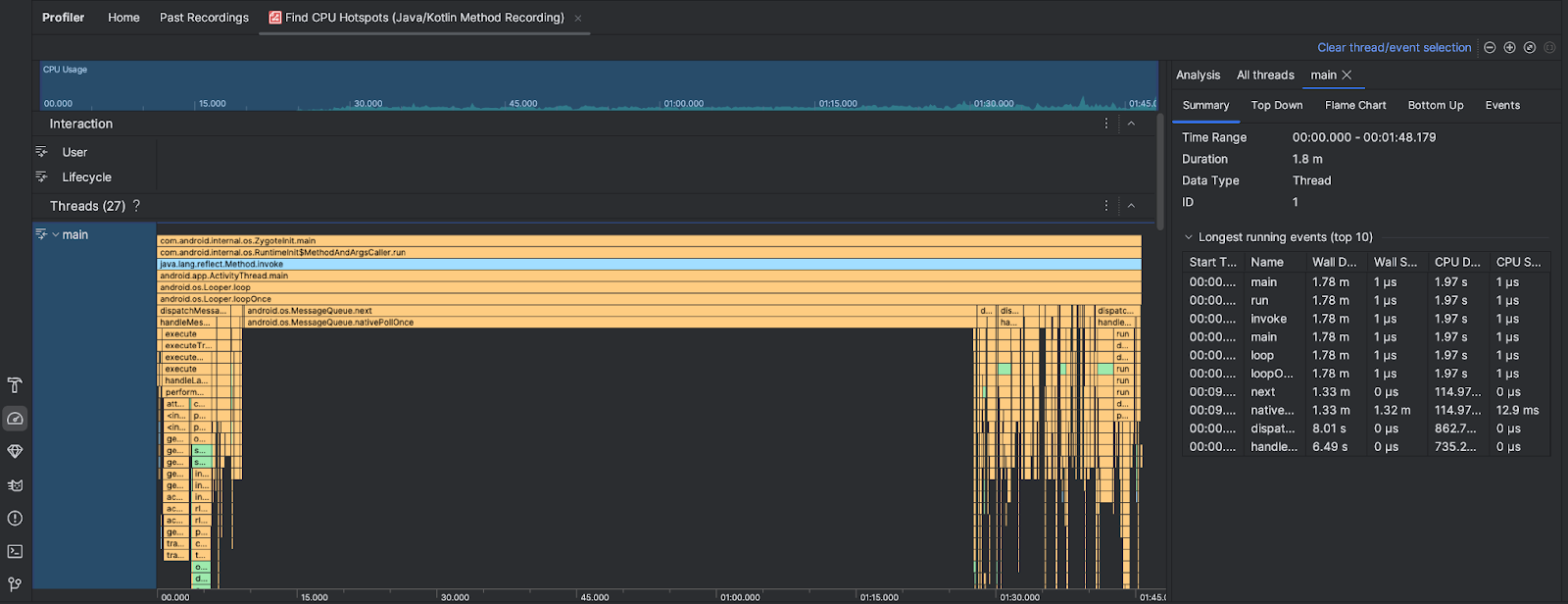Open the Profiler tool window icon
This screenshot has width=1568, height=604.
[x=15, y=419]
